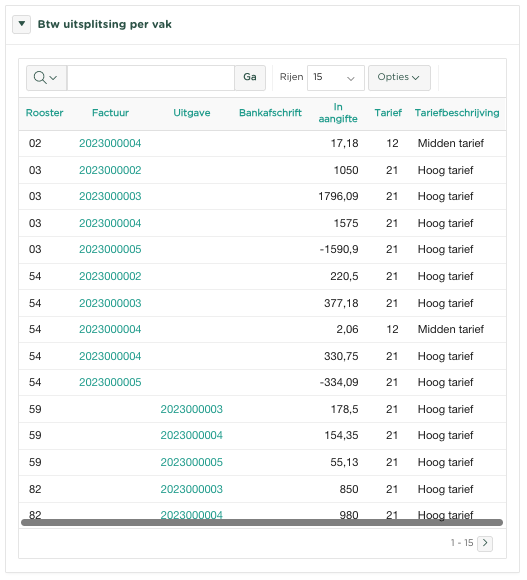This screenshot has width=527, height=580.
Task: Open factuur 2023000002 with amount 1050
Action: click(x=110, y=170)
